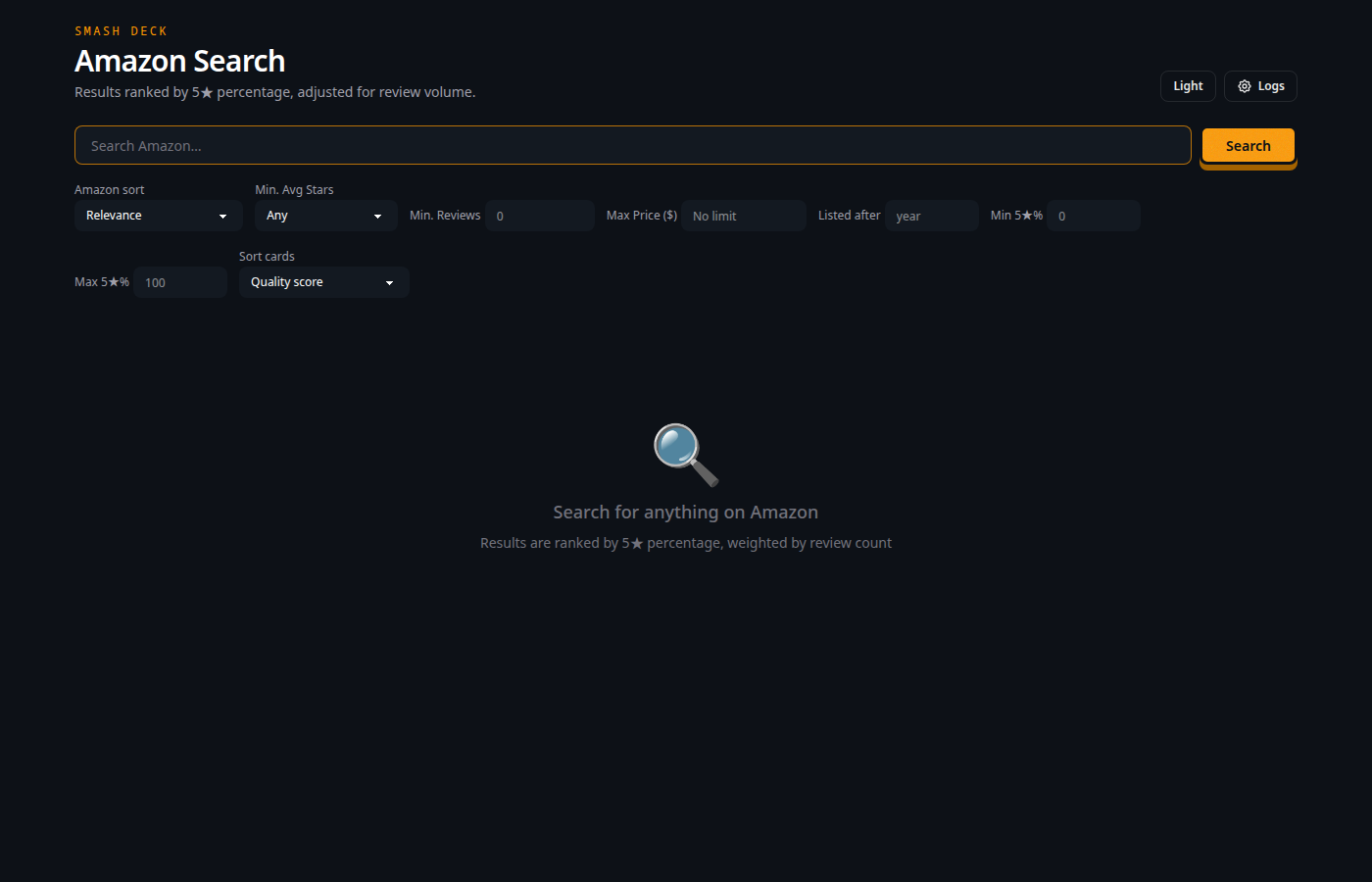Open the Logs panel
Image resolution: width=1372 pixels, height=882 pixels.
click(x=1260, y=86)
